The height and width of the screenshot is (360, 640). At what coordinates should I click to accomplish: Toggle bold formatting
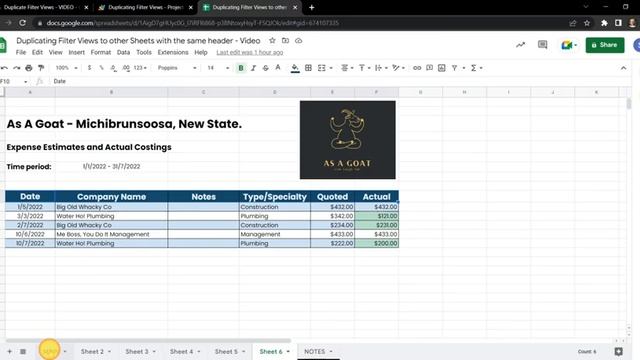(241, 68)
